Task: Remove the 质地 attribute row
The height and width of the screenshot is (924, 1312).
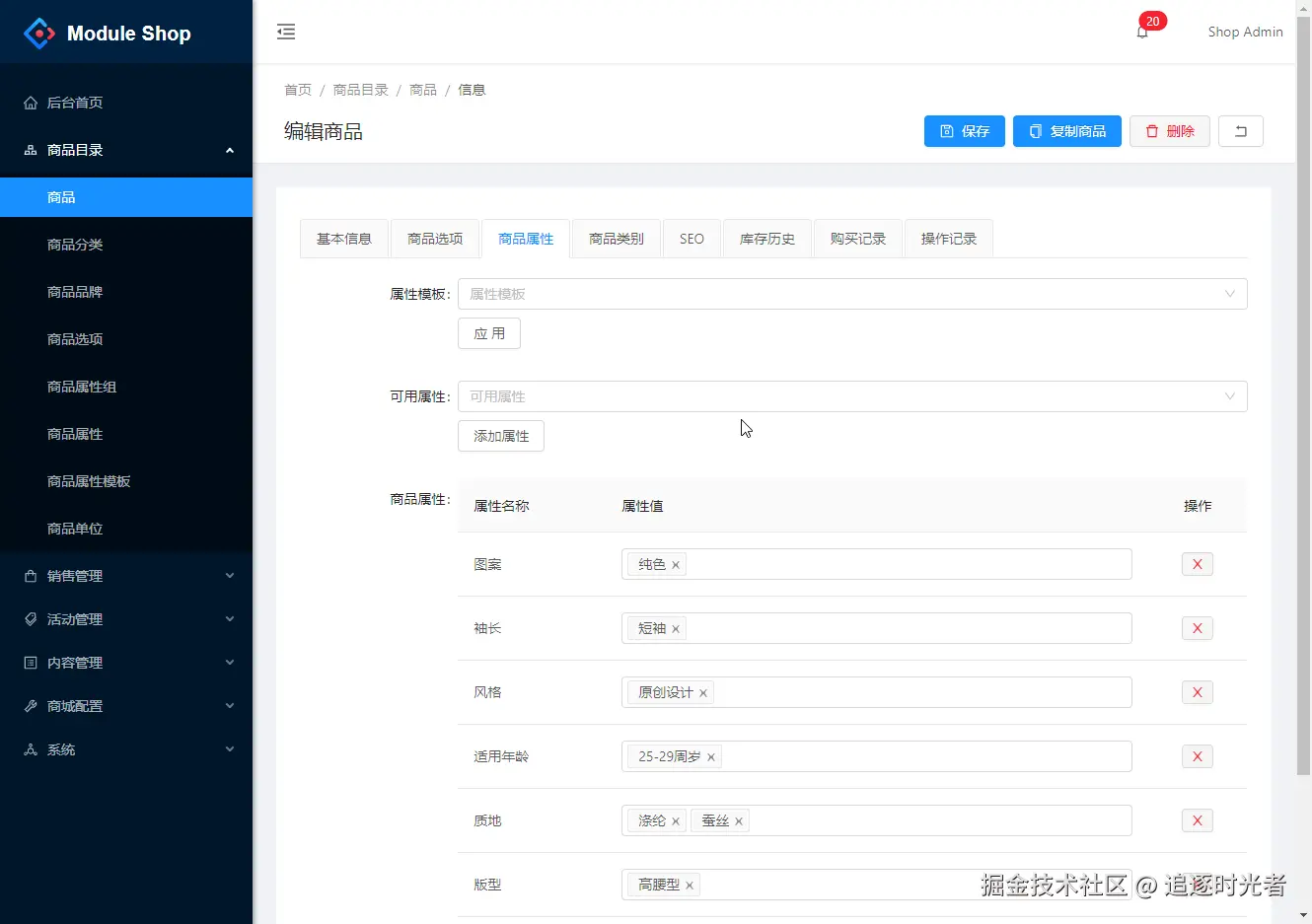Action: click(x=1198, y=820)
